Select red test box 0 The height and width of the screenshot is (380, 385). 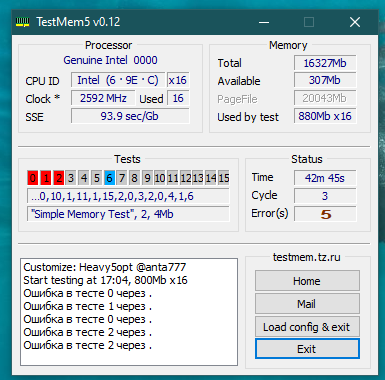(x=33, y=178)
